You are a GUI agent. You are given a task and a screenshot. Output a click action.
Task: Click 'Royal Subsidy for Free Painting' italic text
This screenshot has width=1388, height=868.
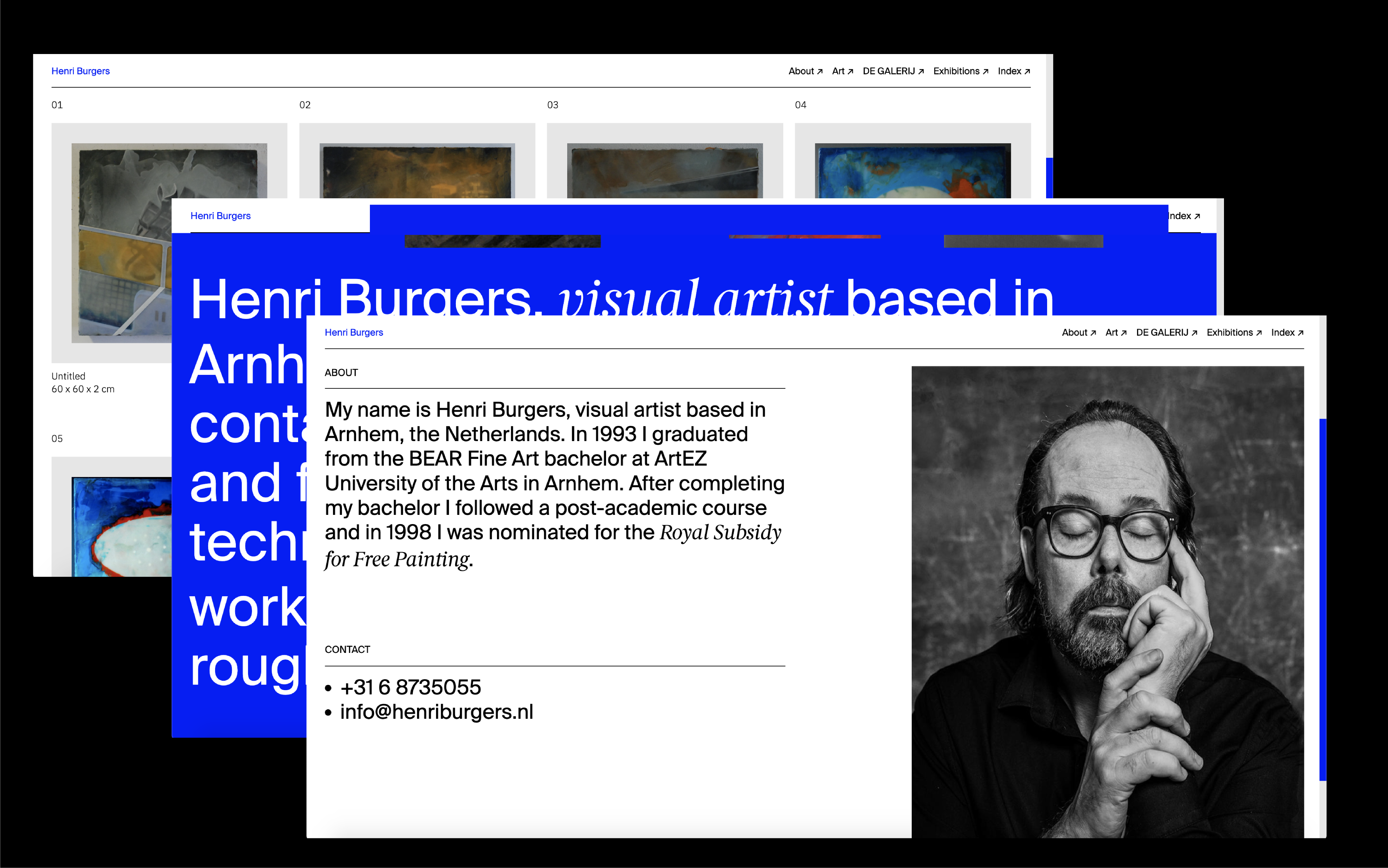point(552,546)
